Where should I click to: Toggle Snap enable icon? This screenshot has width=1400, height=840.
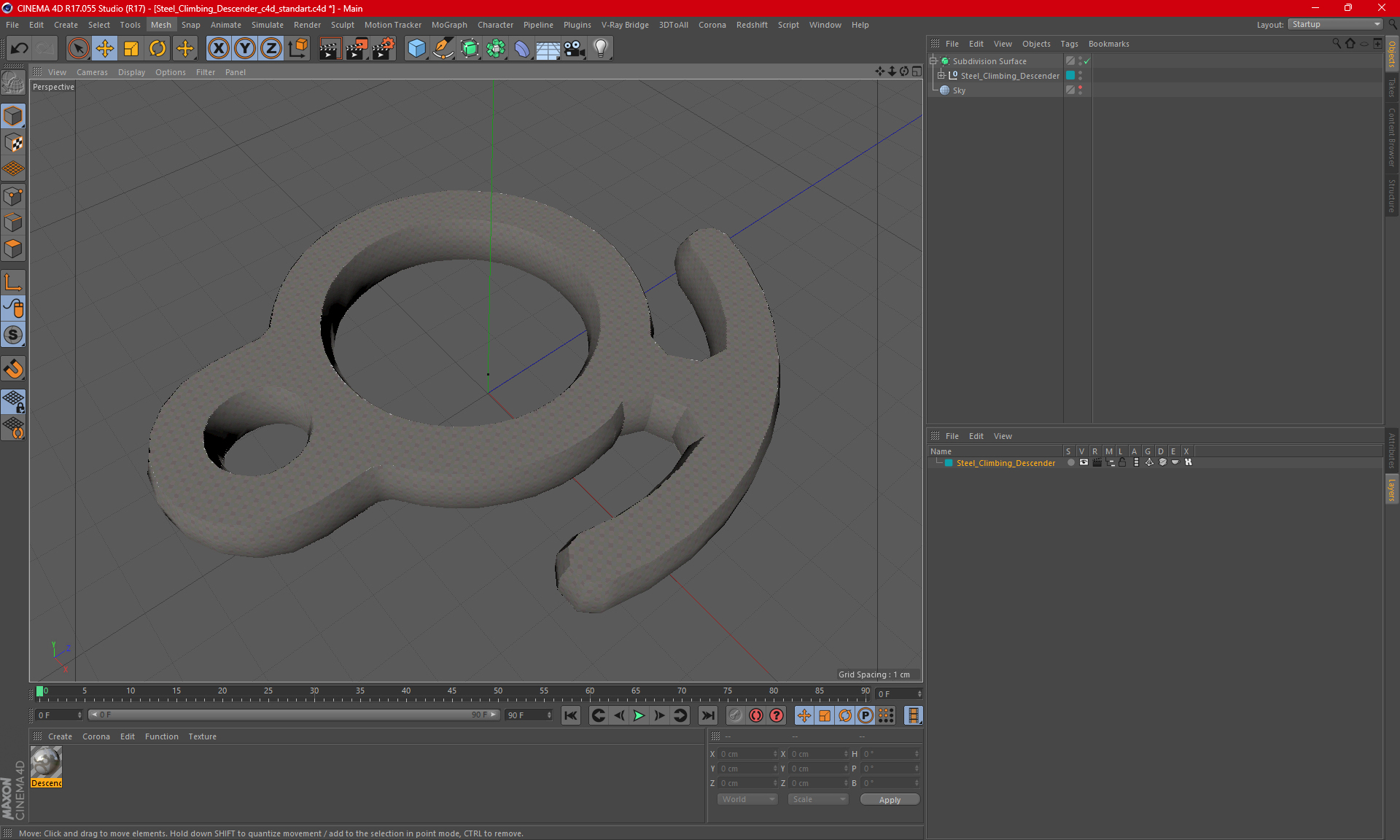[13, 335]
